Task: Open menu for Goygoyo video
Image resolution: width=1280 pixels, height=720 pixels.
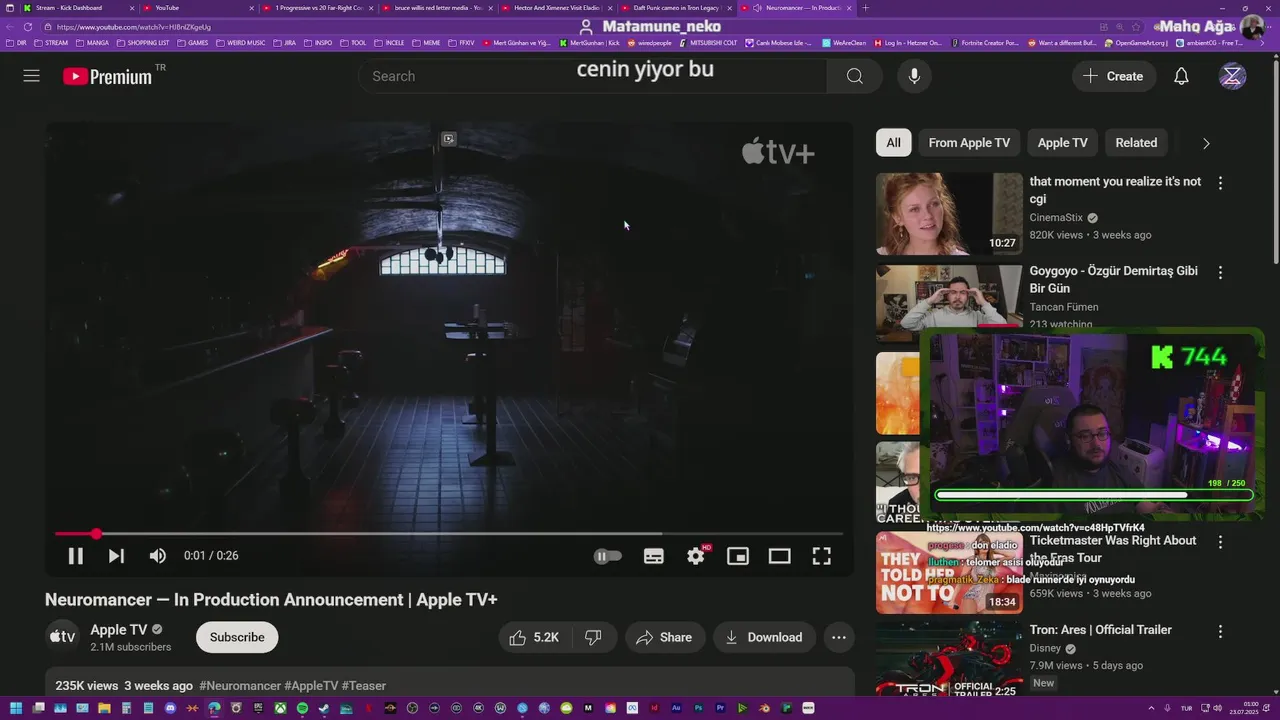Action: (1220, 272)
